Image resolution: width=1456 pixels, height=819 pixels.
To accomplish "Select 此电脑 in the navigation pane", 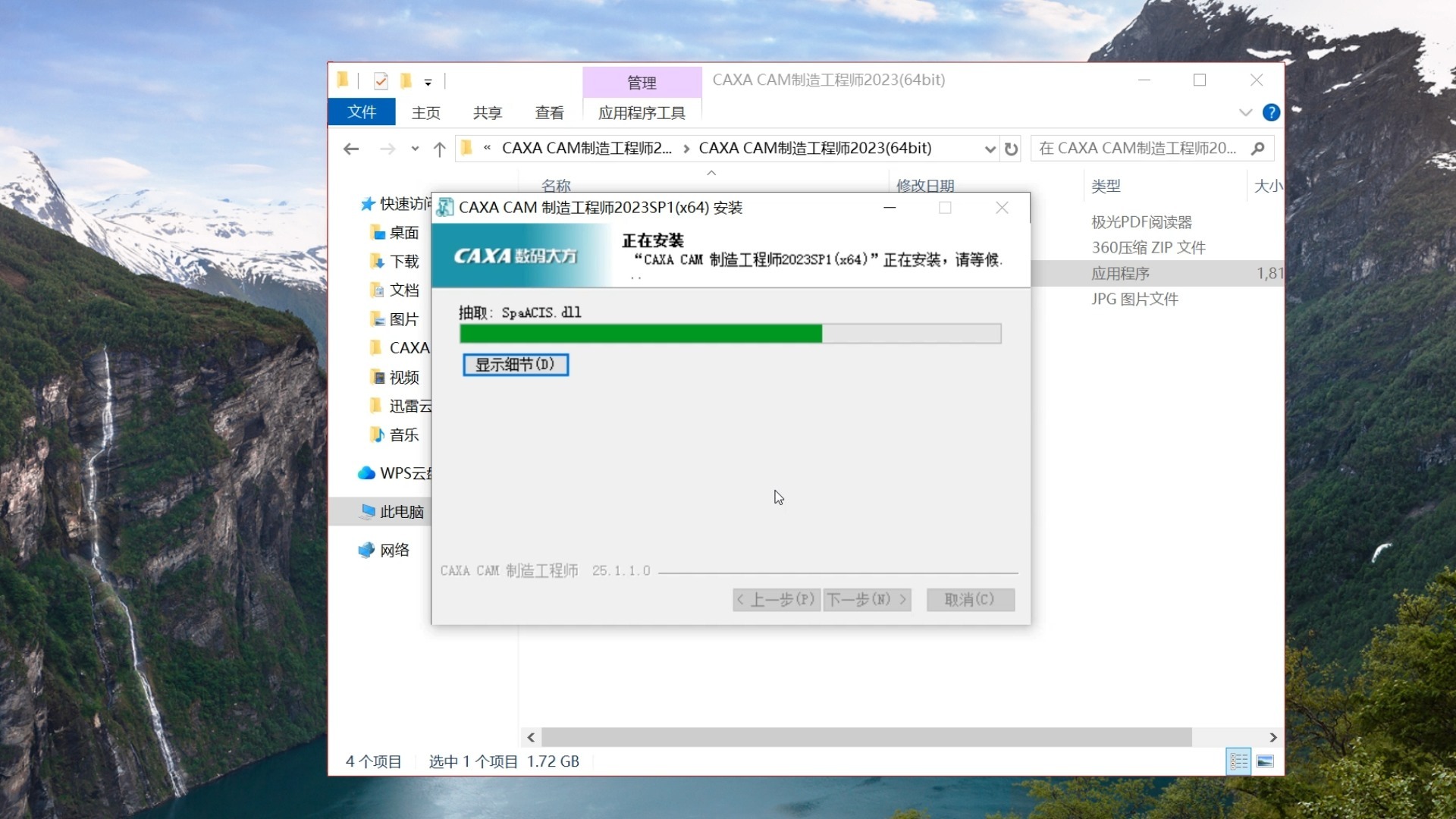I will [x=393, y=512].
